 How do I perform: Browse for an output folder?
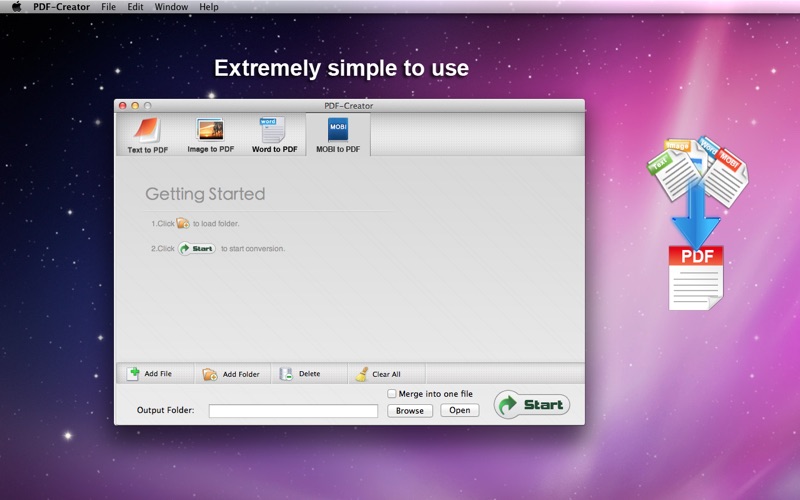pyautogui.click(x=410, y=411)
